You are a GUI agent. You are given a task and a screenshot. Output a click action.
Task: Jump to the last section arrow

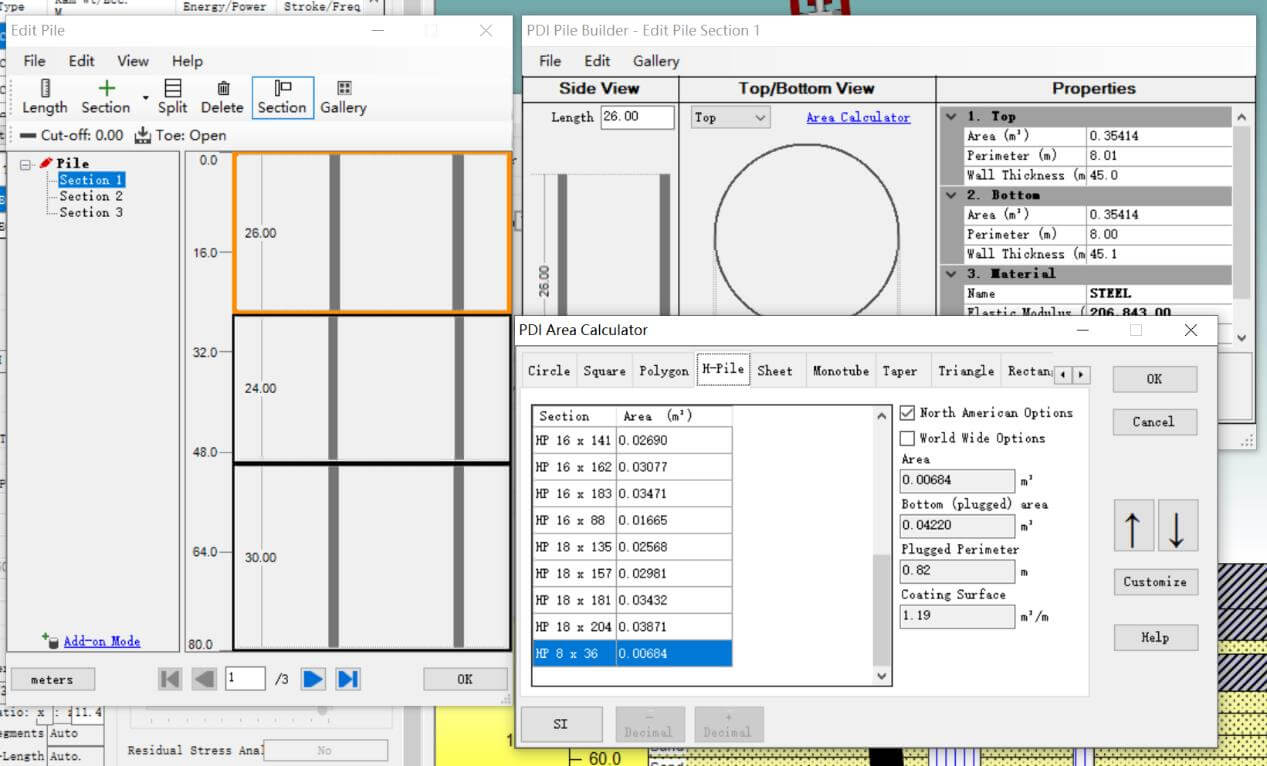coord(347,679)
